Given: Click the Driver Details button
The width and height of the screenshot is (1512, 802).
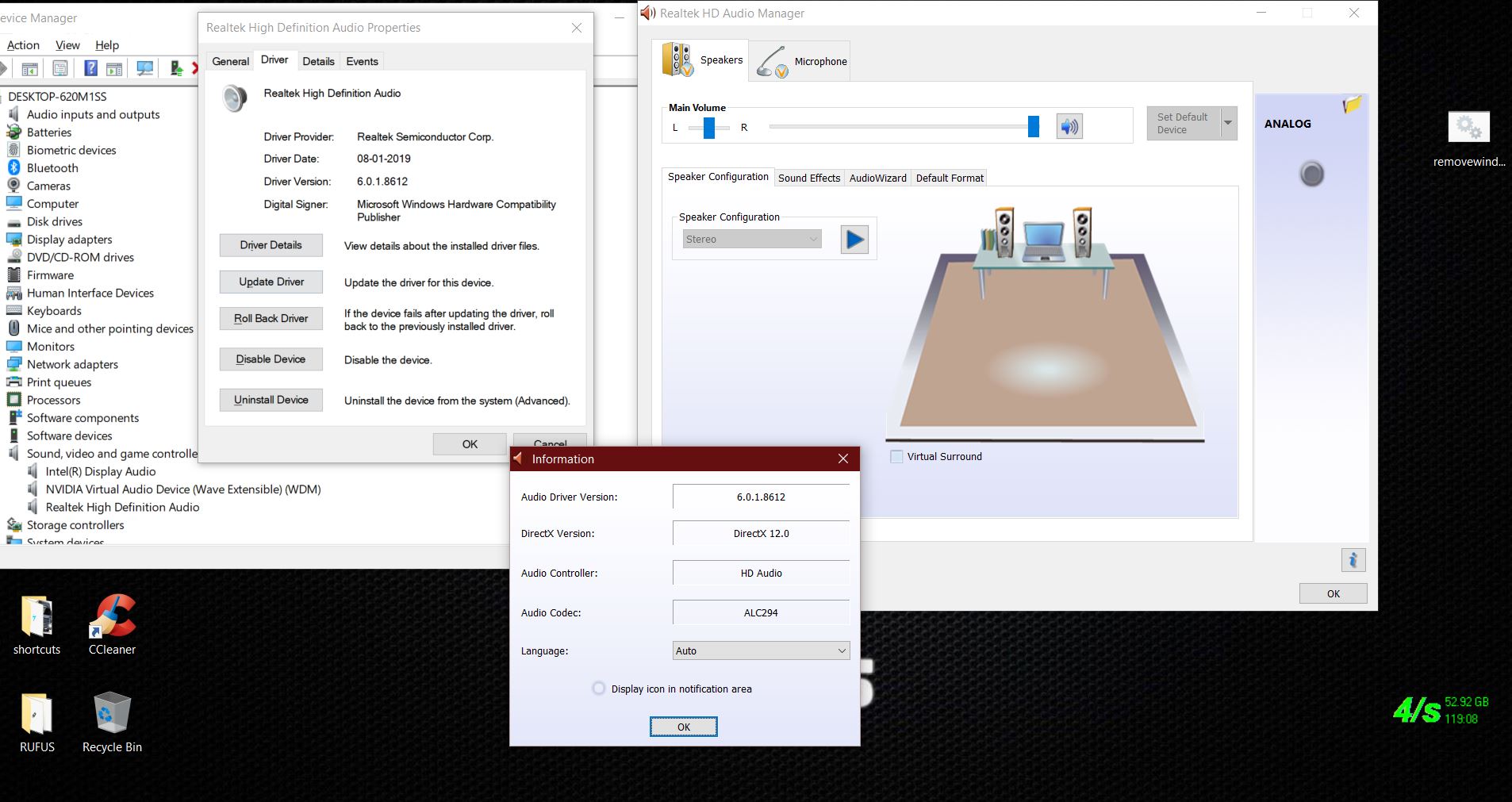Looking at the screenshot, I should [x=271, y=245].
